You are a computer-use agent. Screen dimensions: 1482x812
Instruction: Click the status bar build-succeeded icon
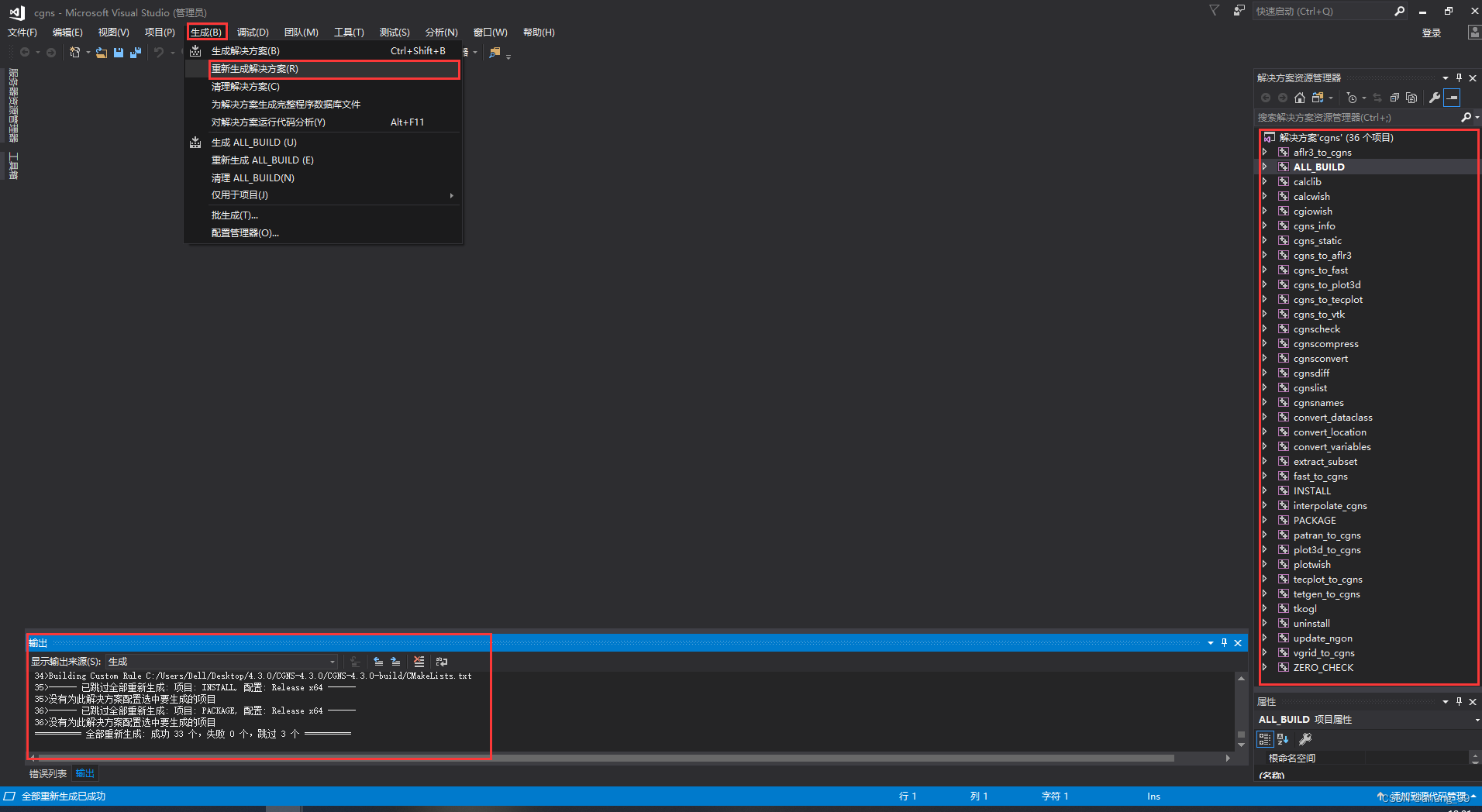[9, 796]
